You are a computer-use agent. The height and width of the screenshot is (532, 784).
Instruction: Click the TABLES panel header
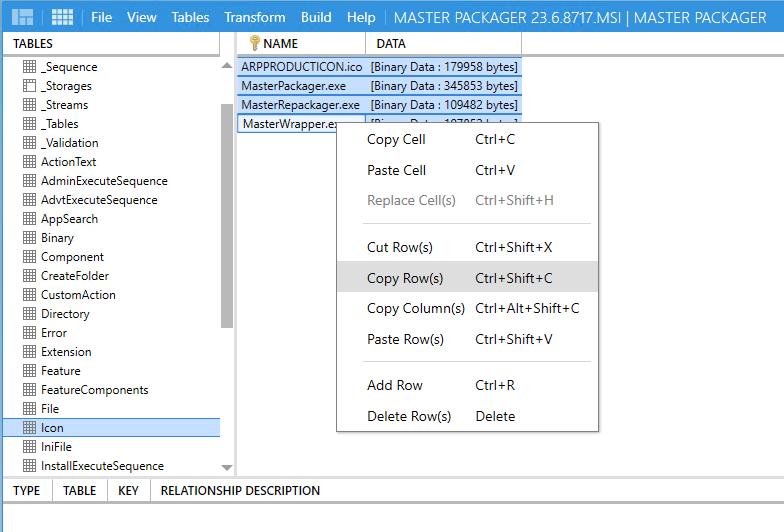(111, 44)
